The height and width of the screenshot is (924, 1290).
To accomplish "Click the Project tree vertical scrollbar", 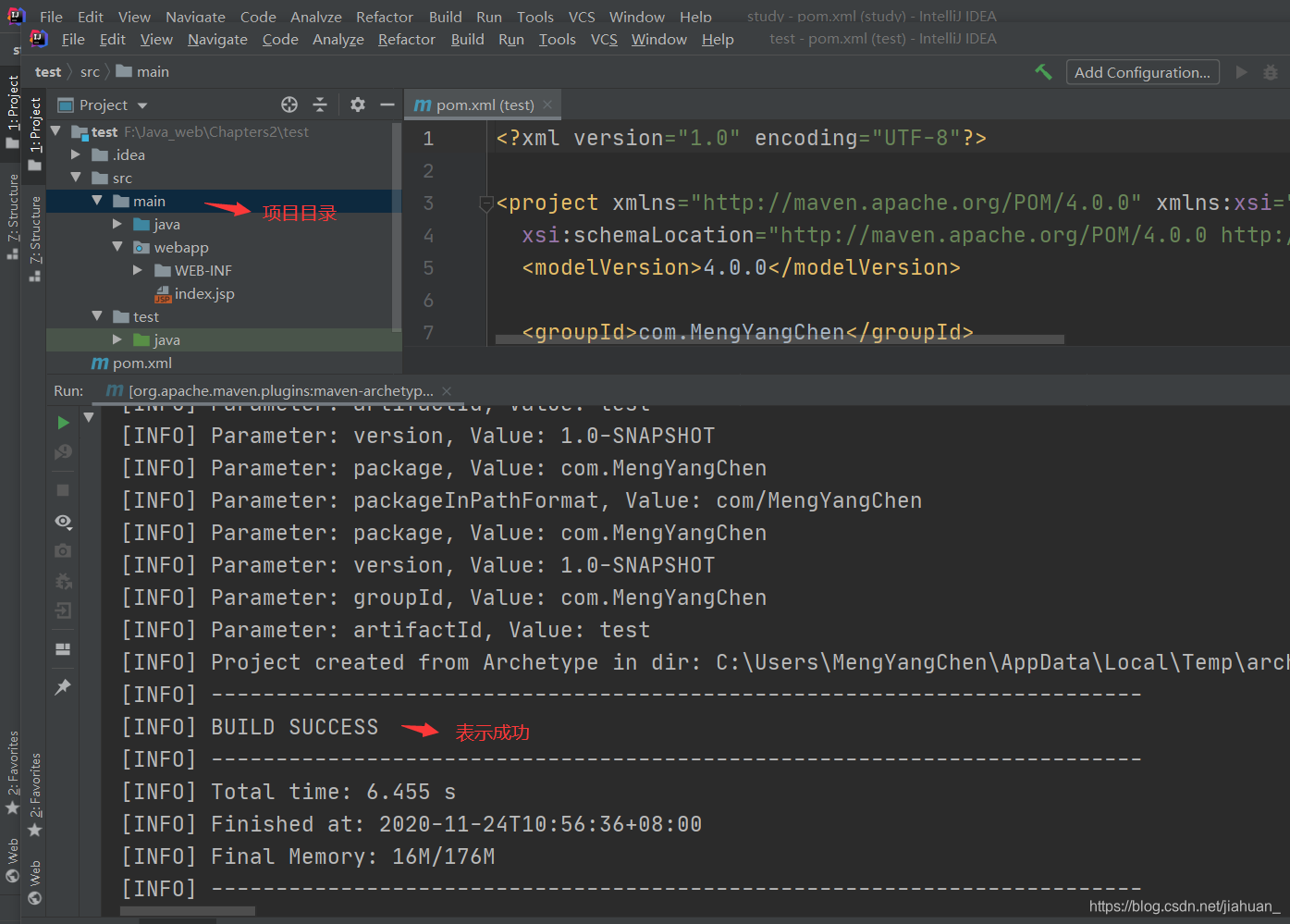I will [x=397, y=227].
